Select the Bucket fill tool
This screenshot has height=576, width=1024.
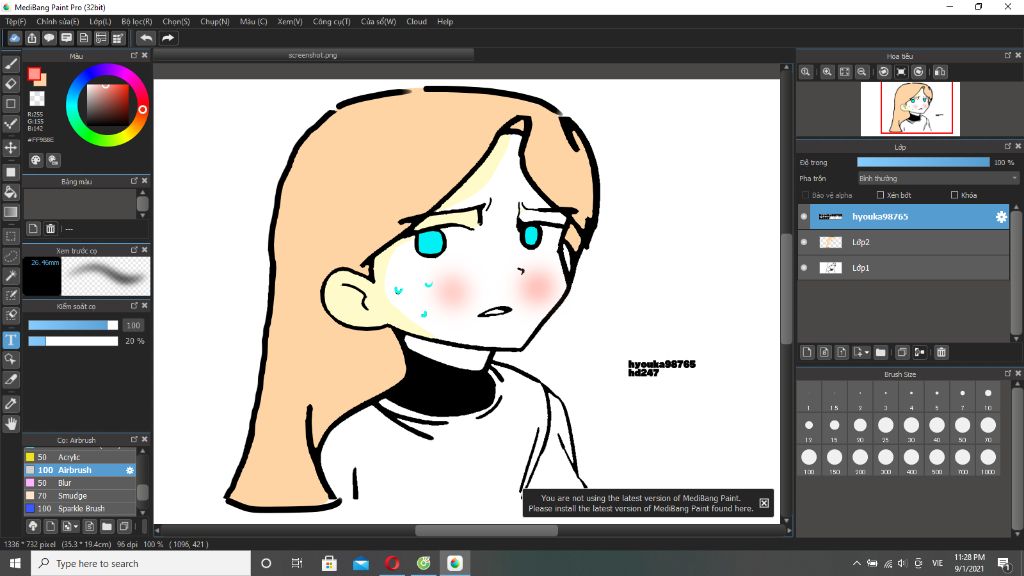click(10, 192)
